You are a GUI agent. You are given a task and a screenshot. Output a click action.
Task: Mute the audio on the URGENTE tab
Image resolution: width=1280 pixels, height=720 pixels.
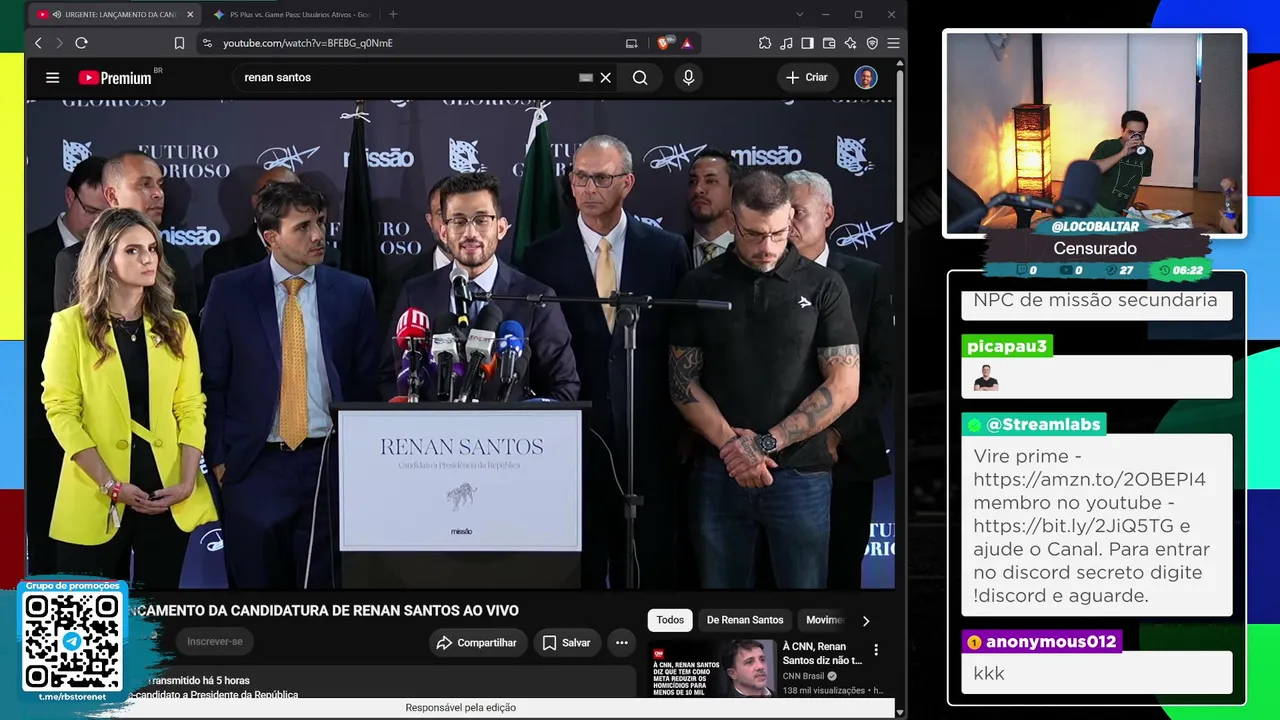(56, 14)
